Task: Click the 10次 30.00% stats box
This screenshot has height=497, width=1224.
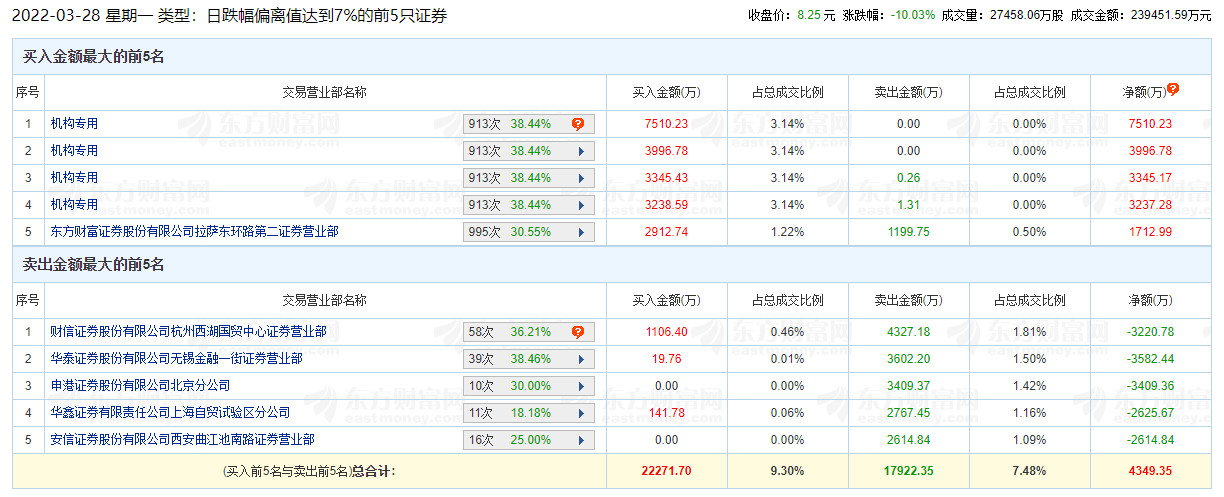Action: click(529, 386)
